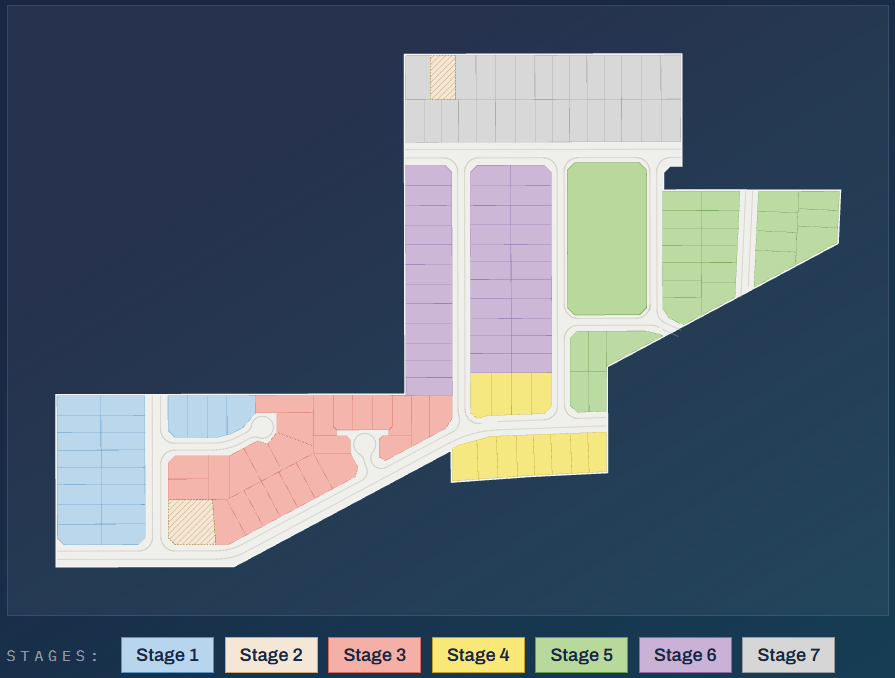Click the narrow purple lot column on left
Screen dimensions: 895x678
click(x=428, y=280)
